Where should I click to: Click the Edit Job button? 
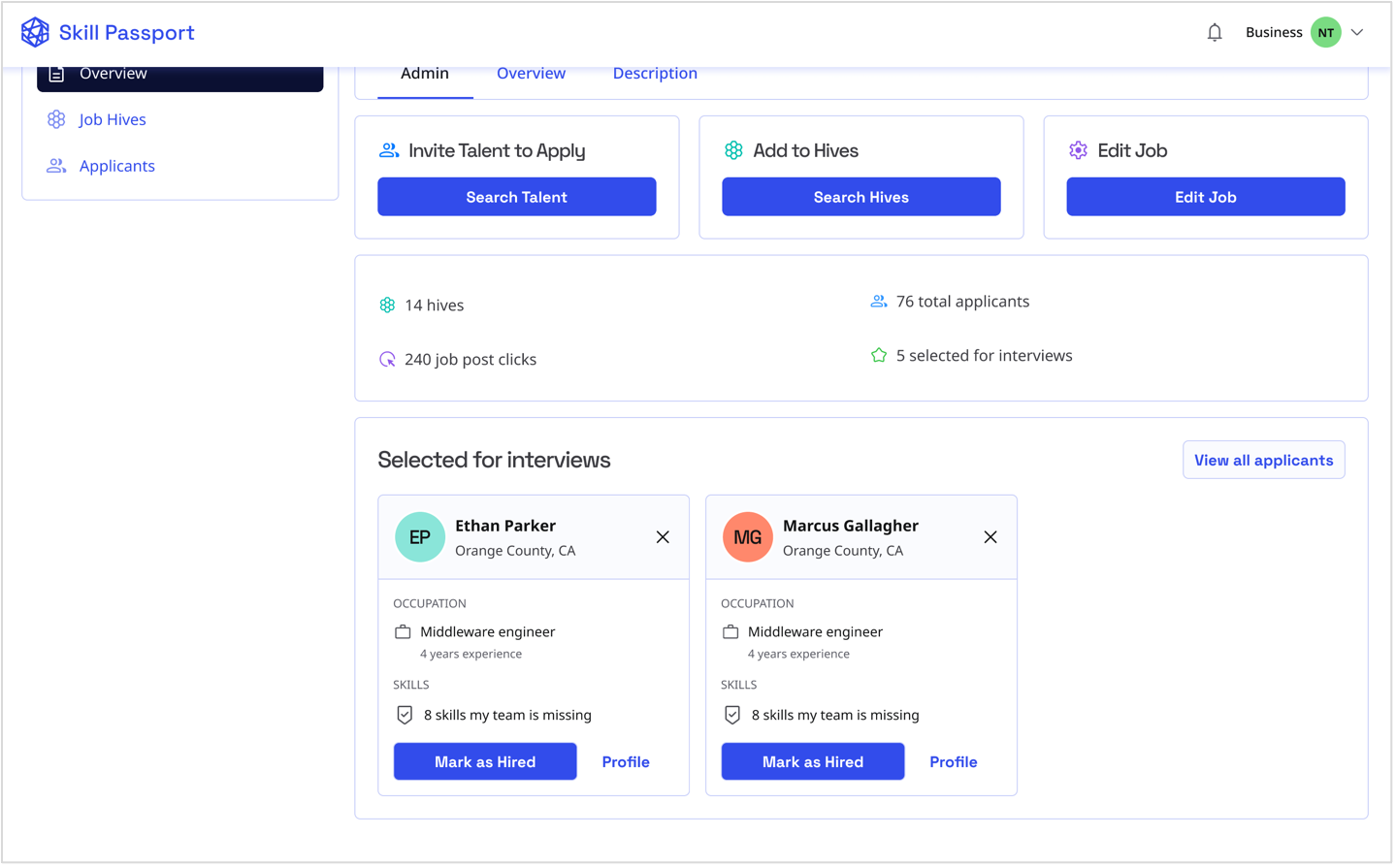coord(1205,197)
